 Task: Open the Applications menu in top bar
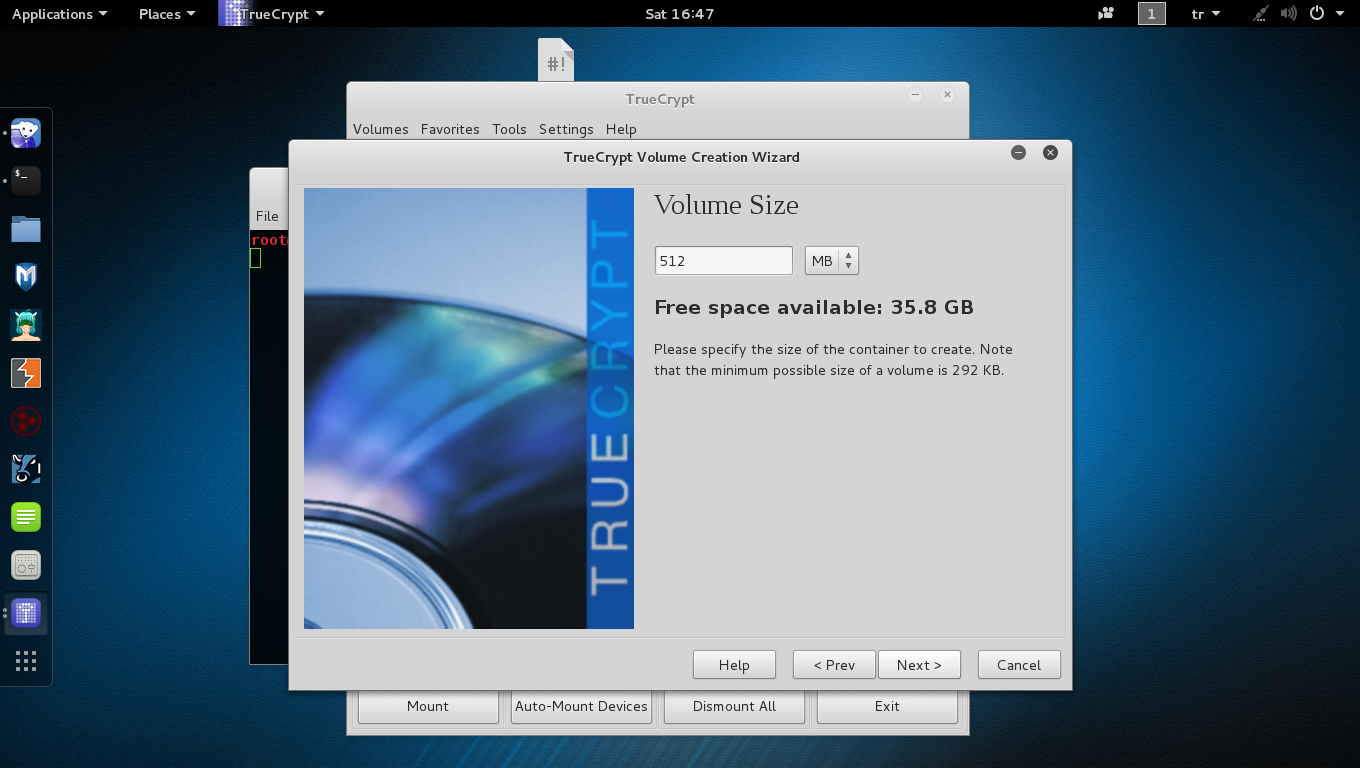[59, 14]
